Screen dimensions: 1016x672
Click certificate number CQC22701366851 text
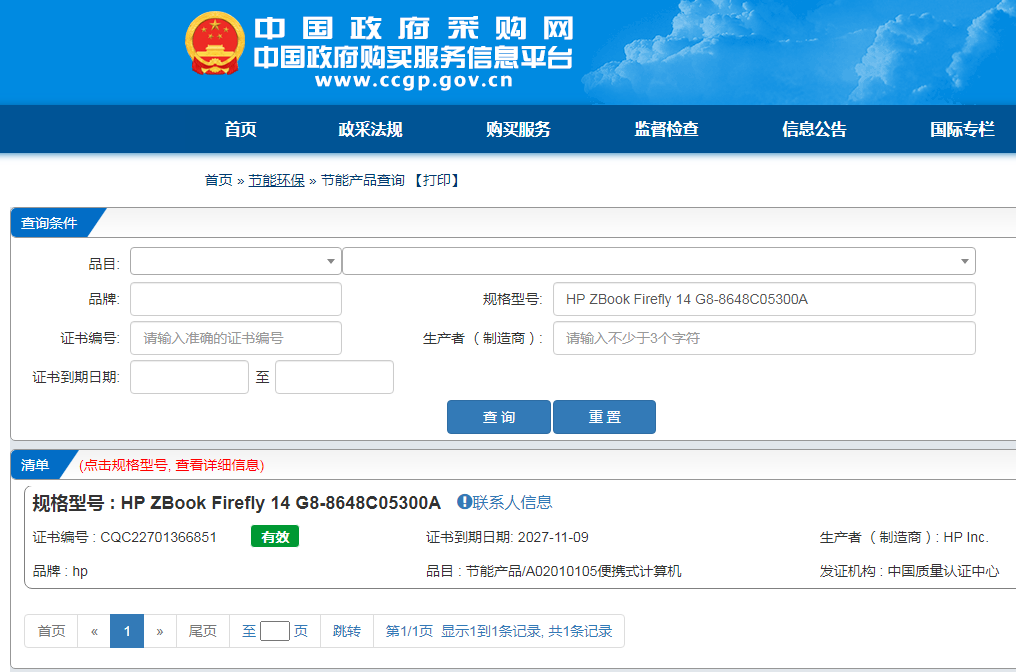tap(158, 537)
